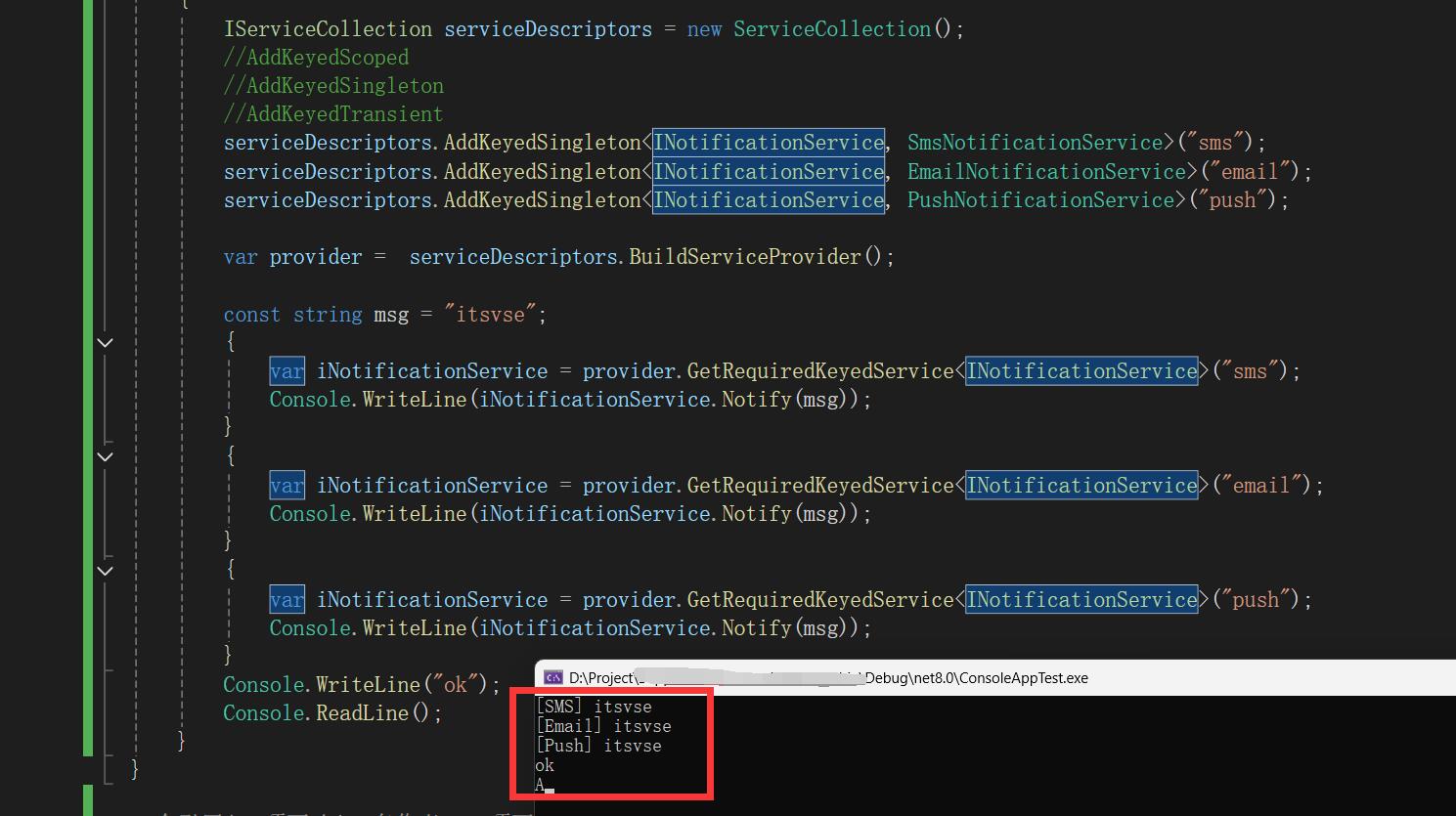Click the ConsoleAppTest.exe console title bar
Viewport: 1456px width, 816px height.
coord(978,677)
